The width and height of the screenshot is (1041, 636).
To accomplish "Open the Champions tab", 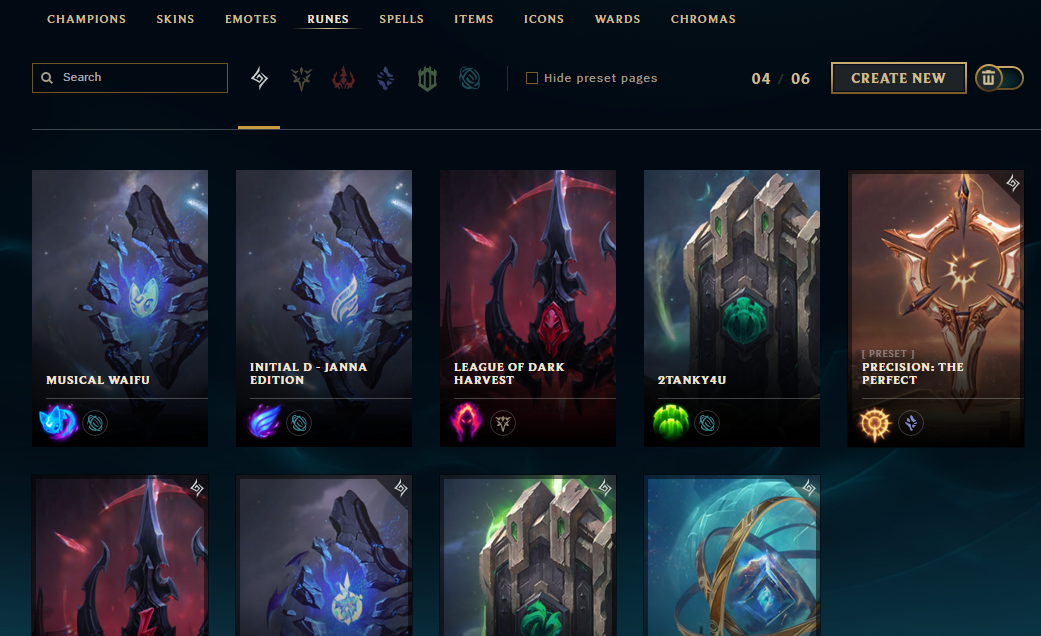I will click(x=86, y=19).
